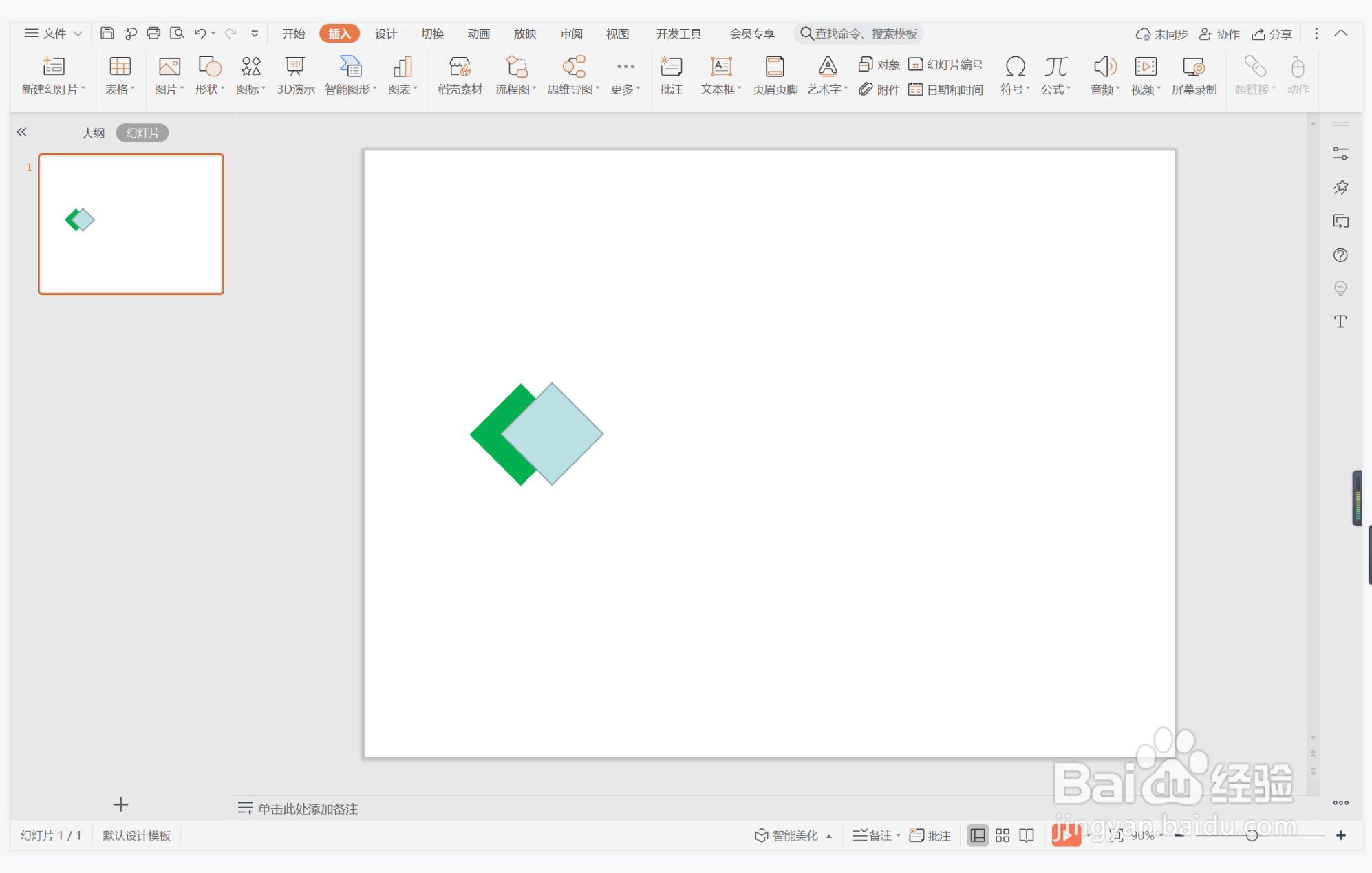Select slide 1 thumbnail

pyautogui.click(x=131, y=224)
